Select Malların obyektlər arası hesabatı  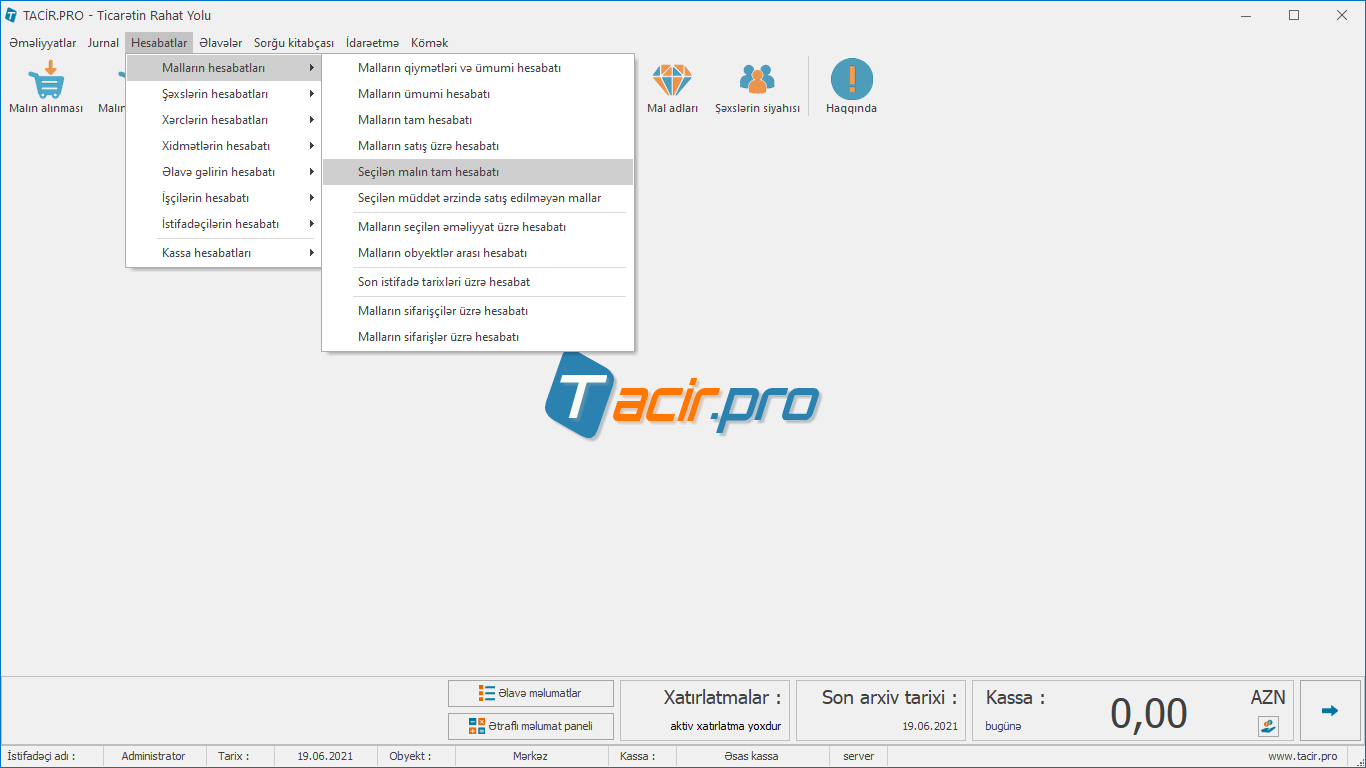442,253
